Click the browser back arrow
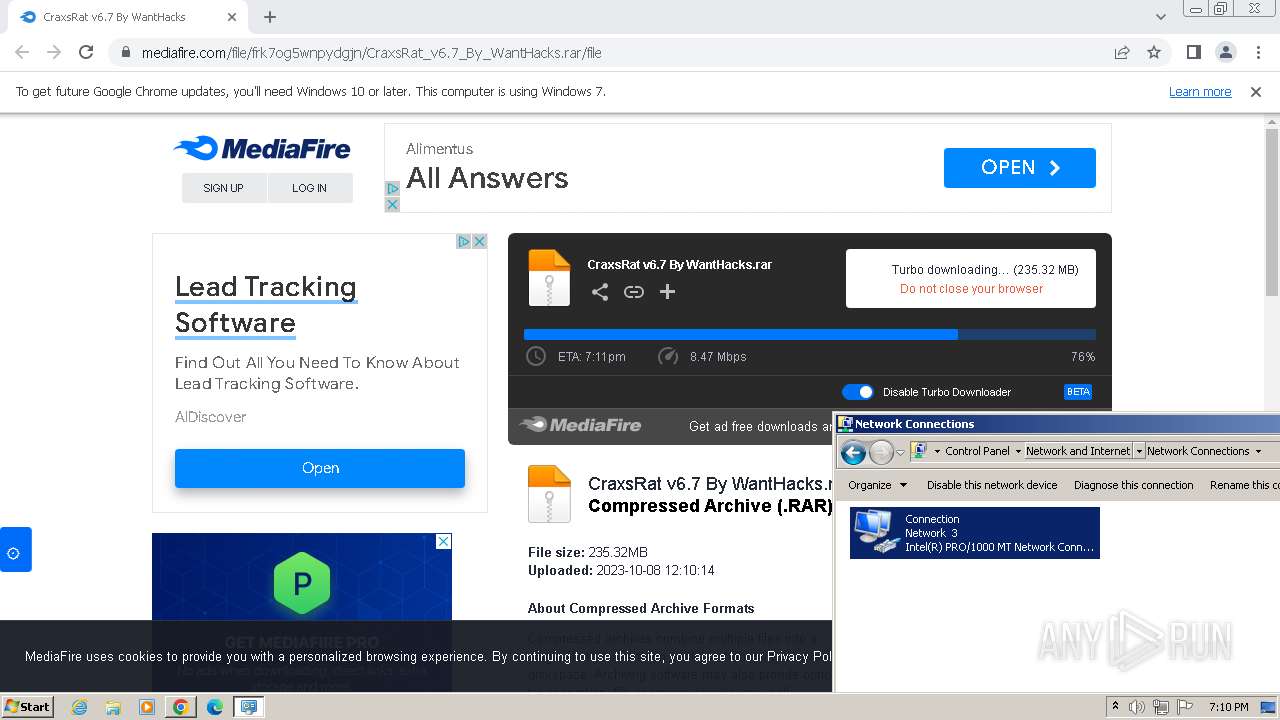Image resolution: width=1280 pixels, height=720 pixels. (x=22, y=52)
